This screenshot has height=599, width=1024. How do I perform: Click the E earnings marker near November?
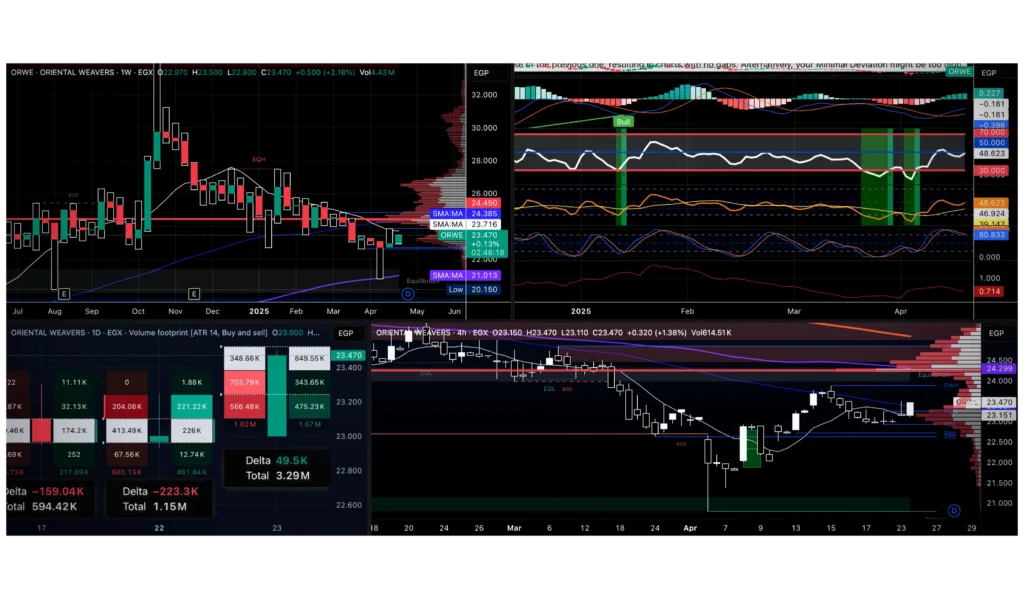click(x=194, y=294)
